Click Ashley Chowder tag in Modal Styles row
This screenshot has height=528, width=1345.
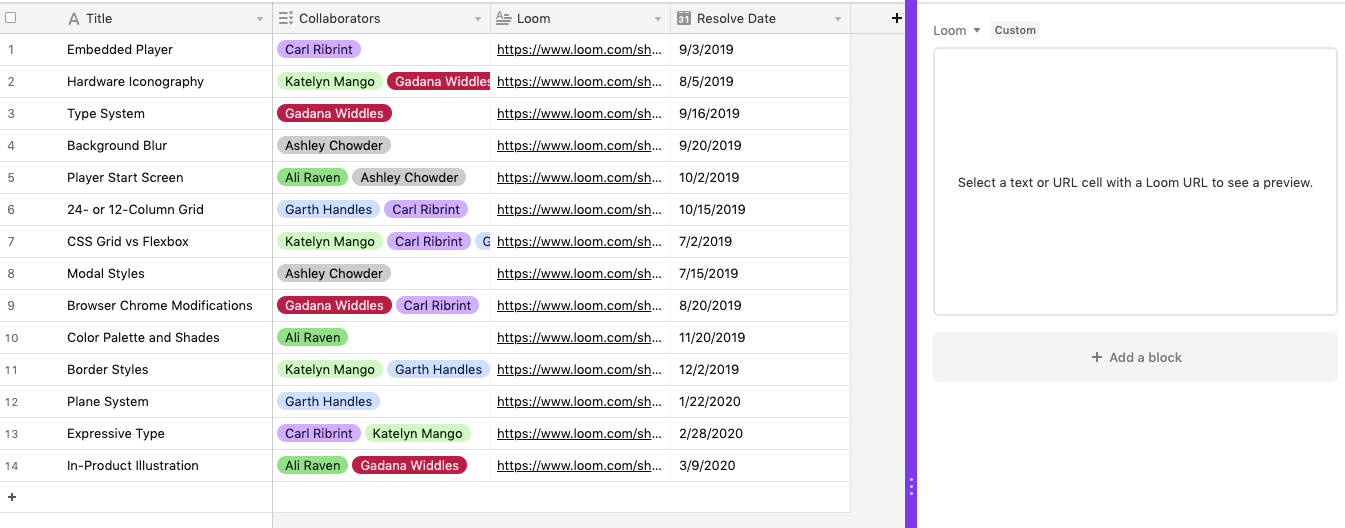click(333, 273)
